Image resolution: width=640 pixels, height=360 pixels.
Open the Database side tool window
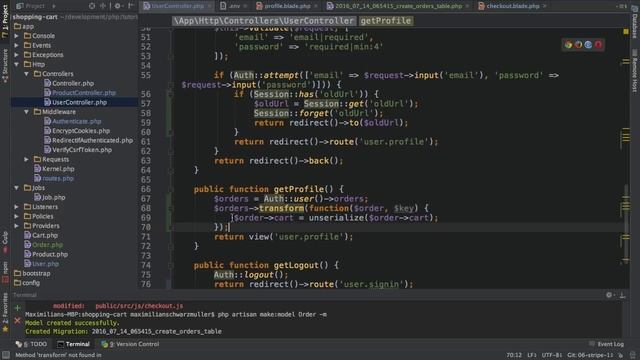(x=635, y=22)
